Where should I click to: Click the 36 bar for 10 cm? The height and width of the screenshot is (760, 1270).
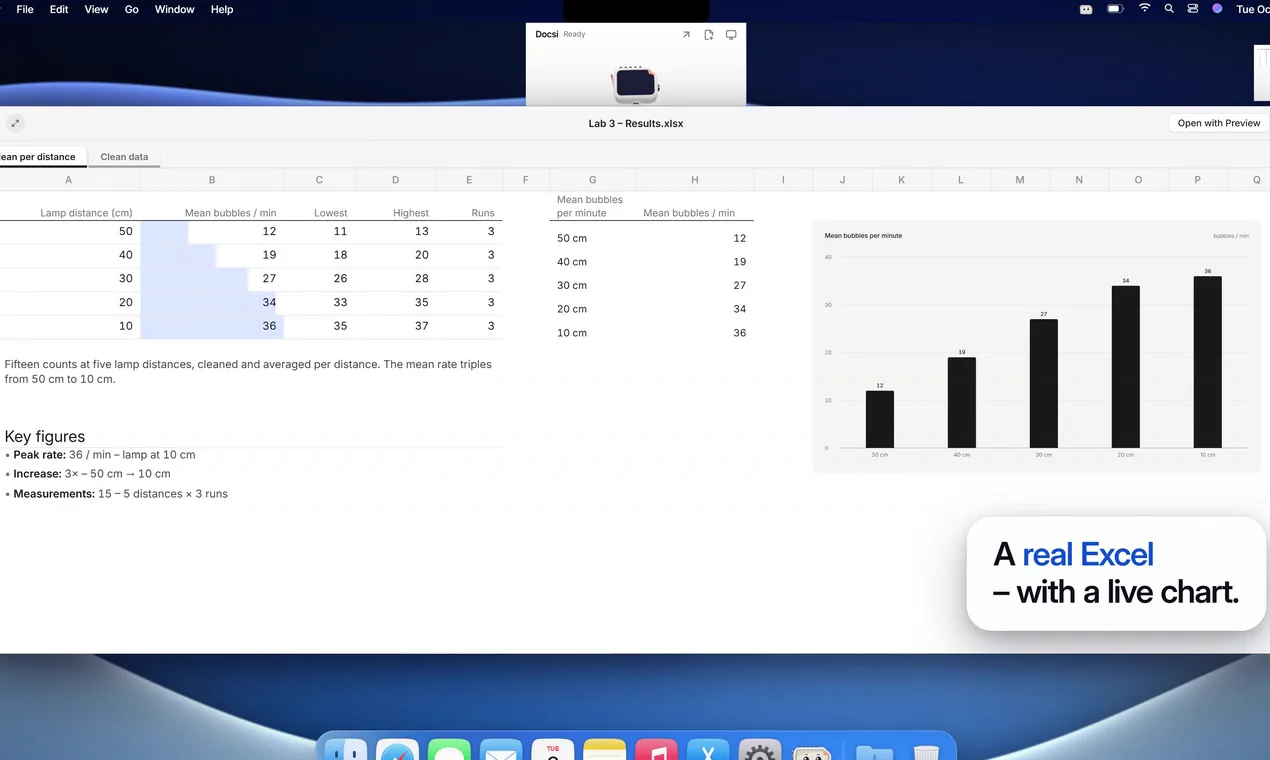pos(1207,362)
